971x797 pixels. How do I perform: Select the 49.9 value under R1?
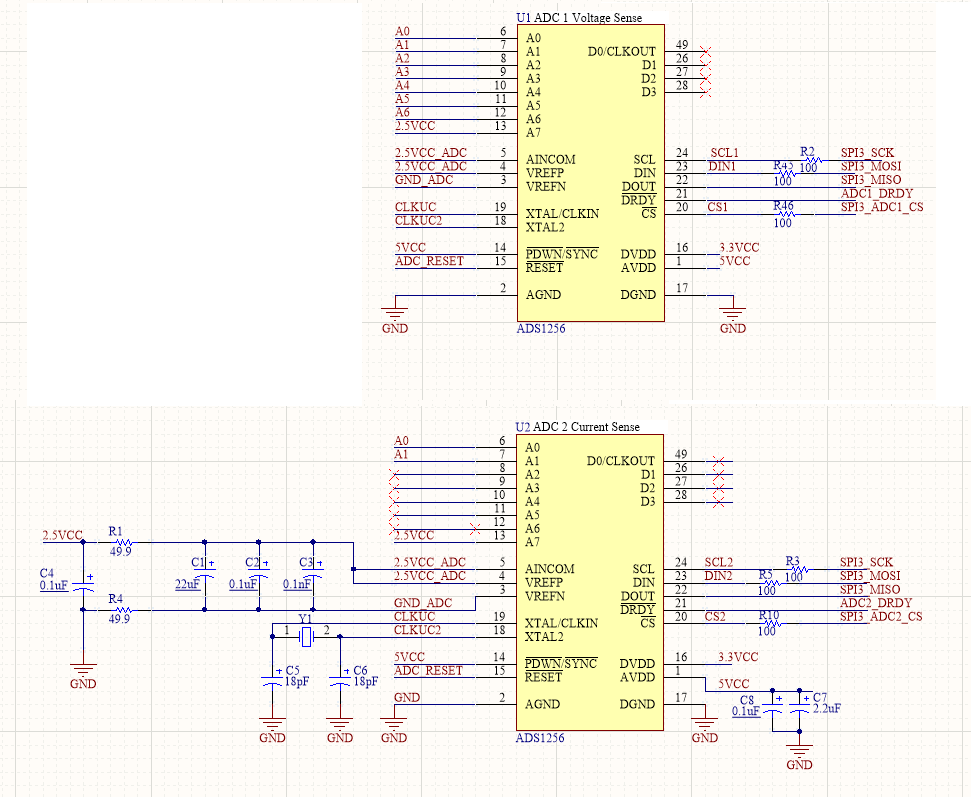point(121,551)
